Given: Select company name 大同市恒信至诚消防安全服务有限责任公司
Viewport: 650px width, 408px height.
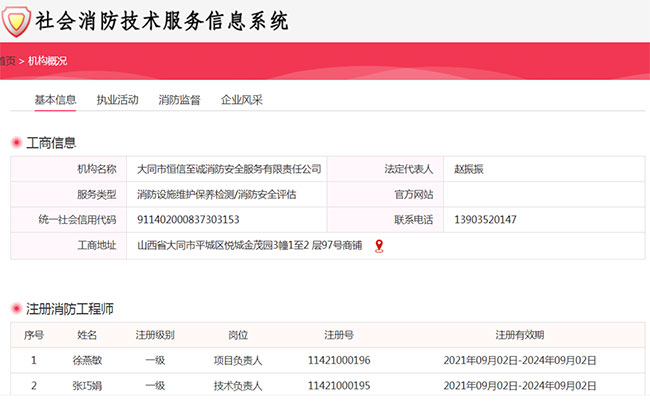Looking at the screenshot, I should pyautogui.click(x=229, y=169).
